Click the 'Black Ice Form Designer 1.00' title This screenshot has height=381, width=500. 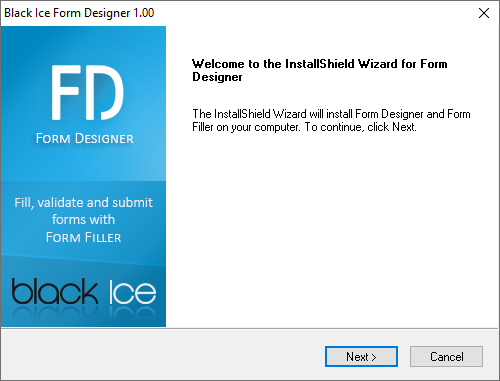click(79, 13)
